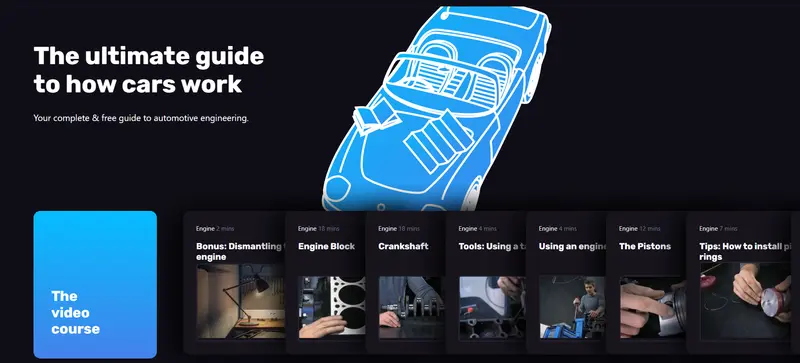Open the 'Crankshaft' lesson title

tap(403, 246)
